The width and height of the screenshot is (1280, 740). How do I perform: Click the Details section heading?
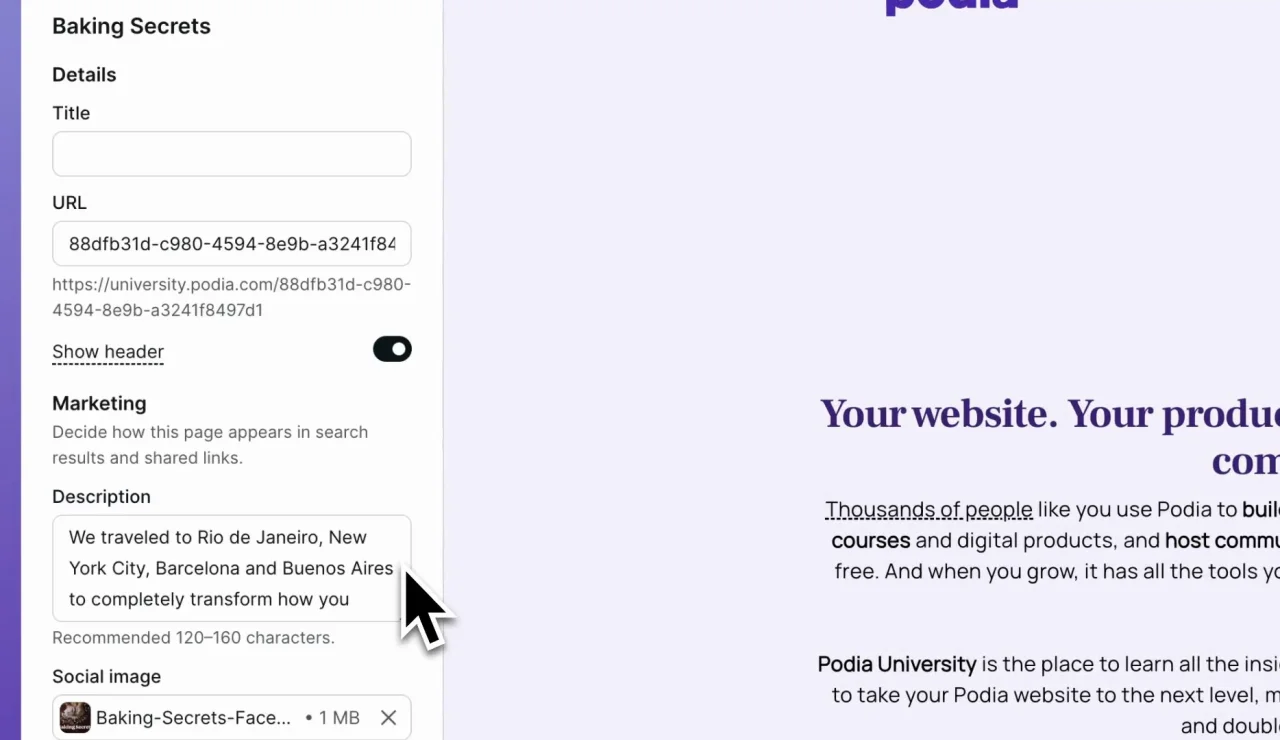[84, 75]
